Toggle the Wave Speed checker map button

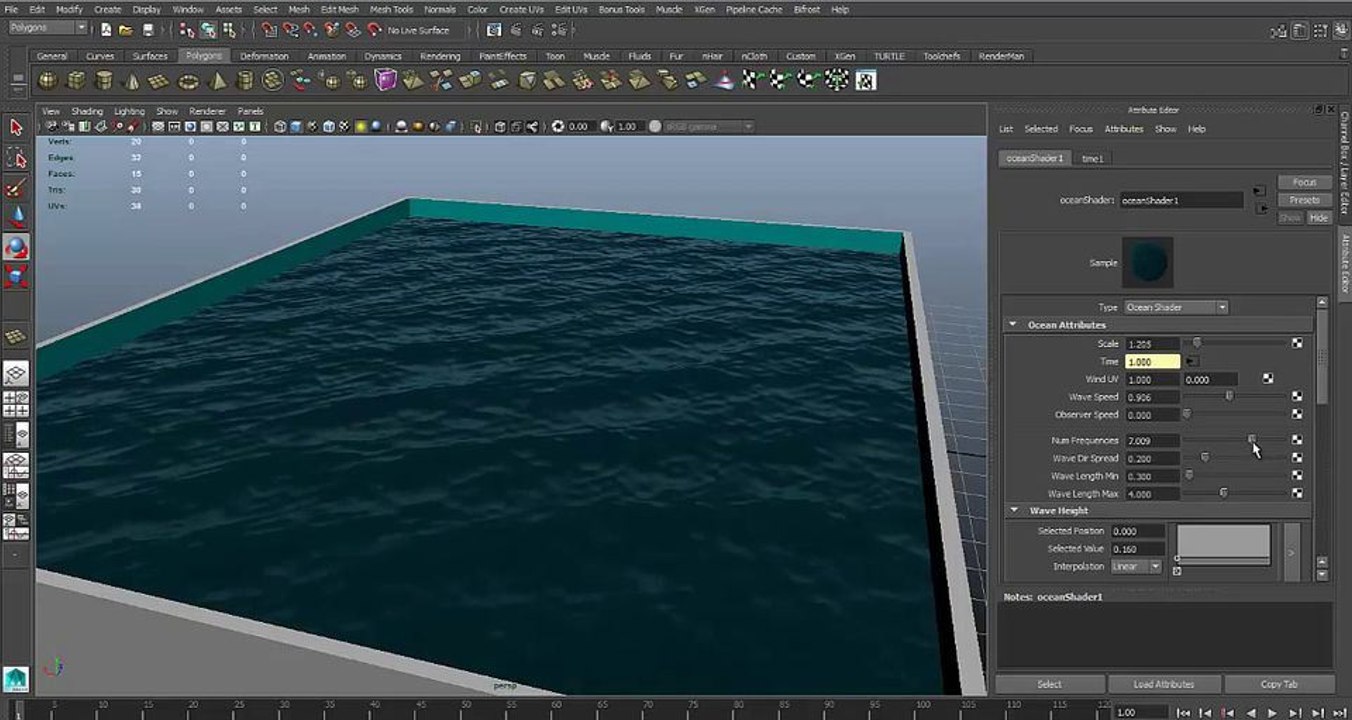pos(1297,397)
